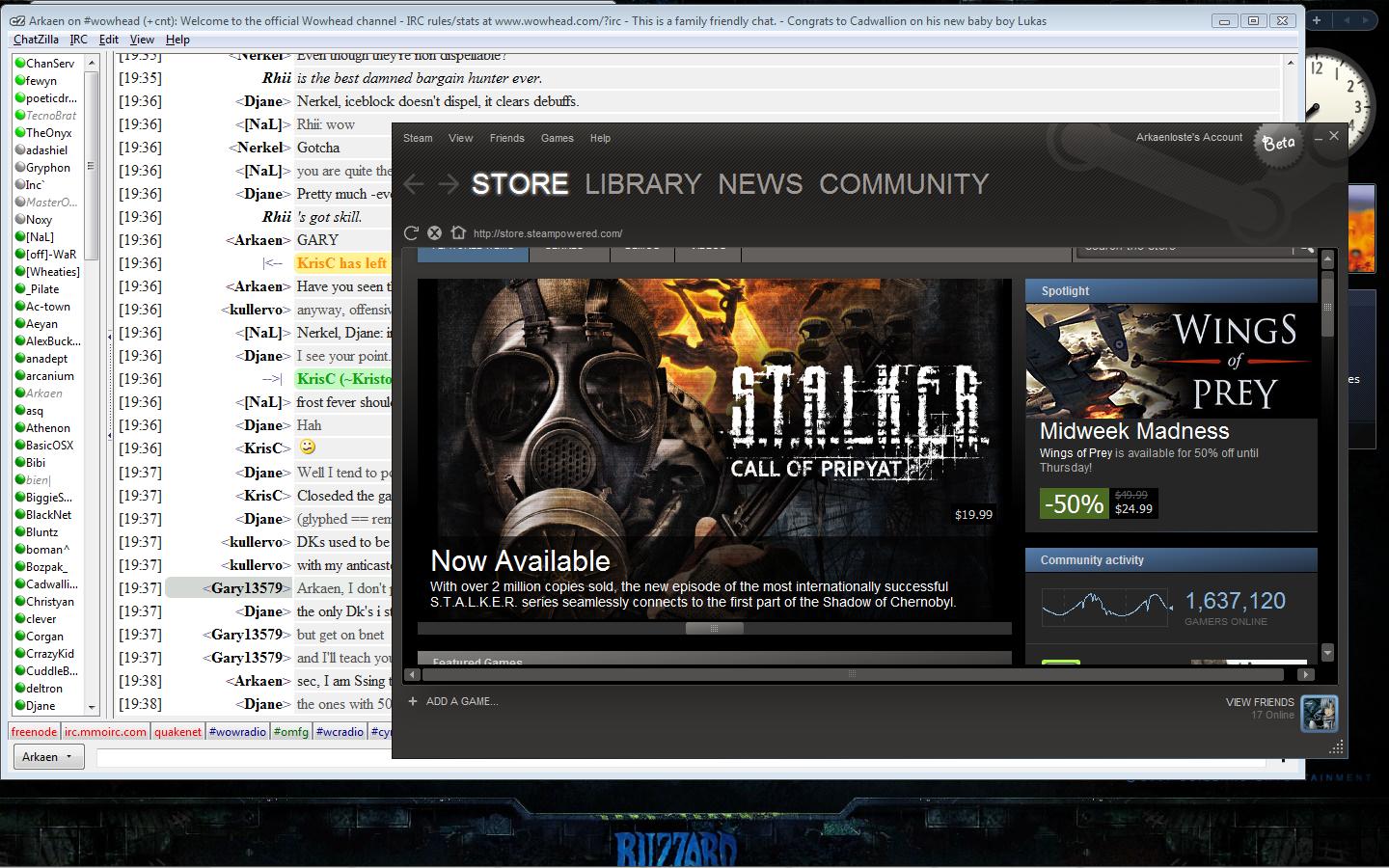Click the Steam Beta badge
The image size is (1389, 868).
(x=1278, y=144)
